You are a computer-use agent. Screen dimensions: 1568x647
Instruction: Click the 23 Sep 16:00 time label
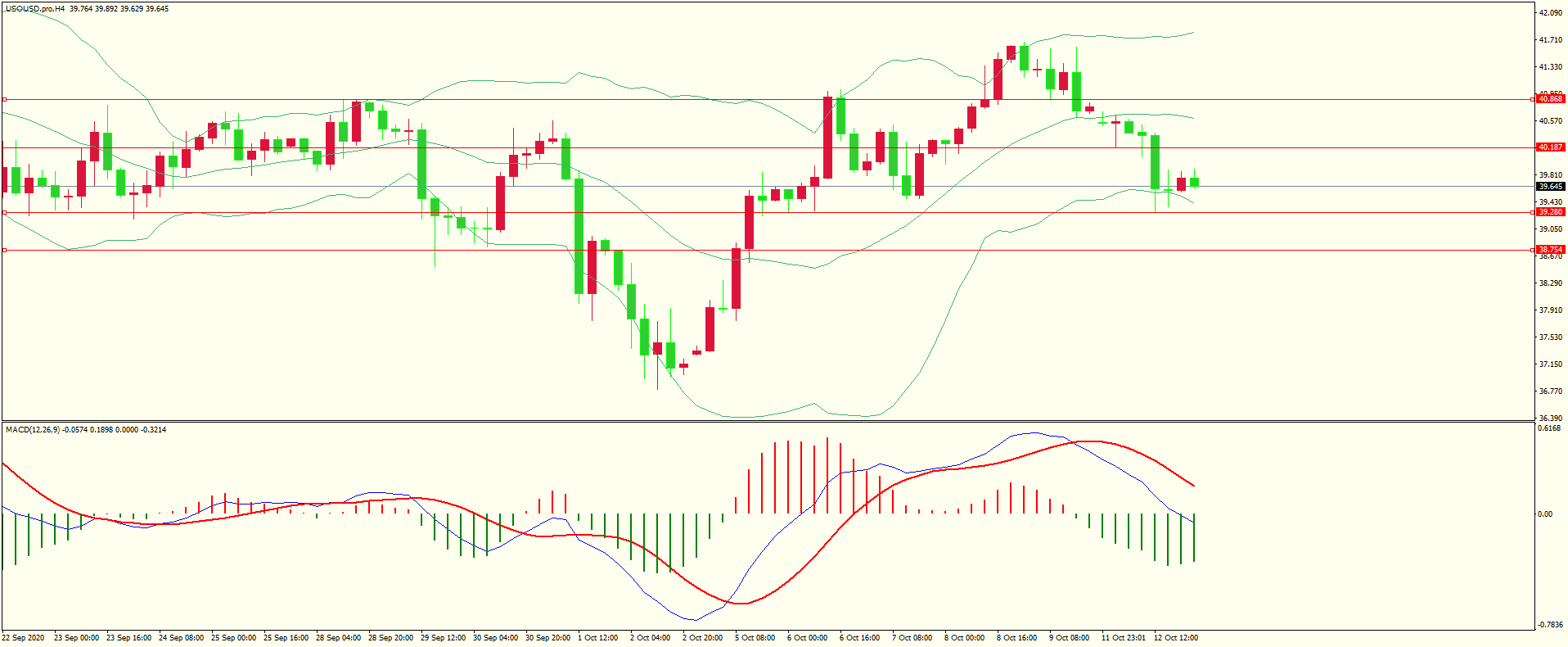pos(128,638)
